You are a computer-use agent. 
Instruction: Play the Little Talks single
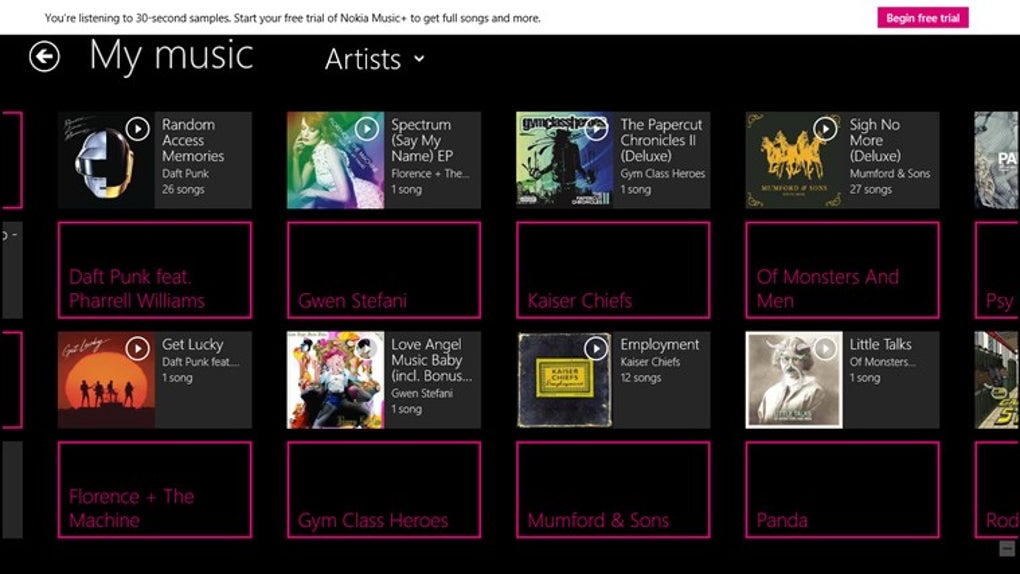(825, 348)
